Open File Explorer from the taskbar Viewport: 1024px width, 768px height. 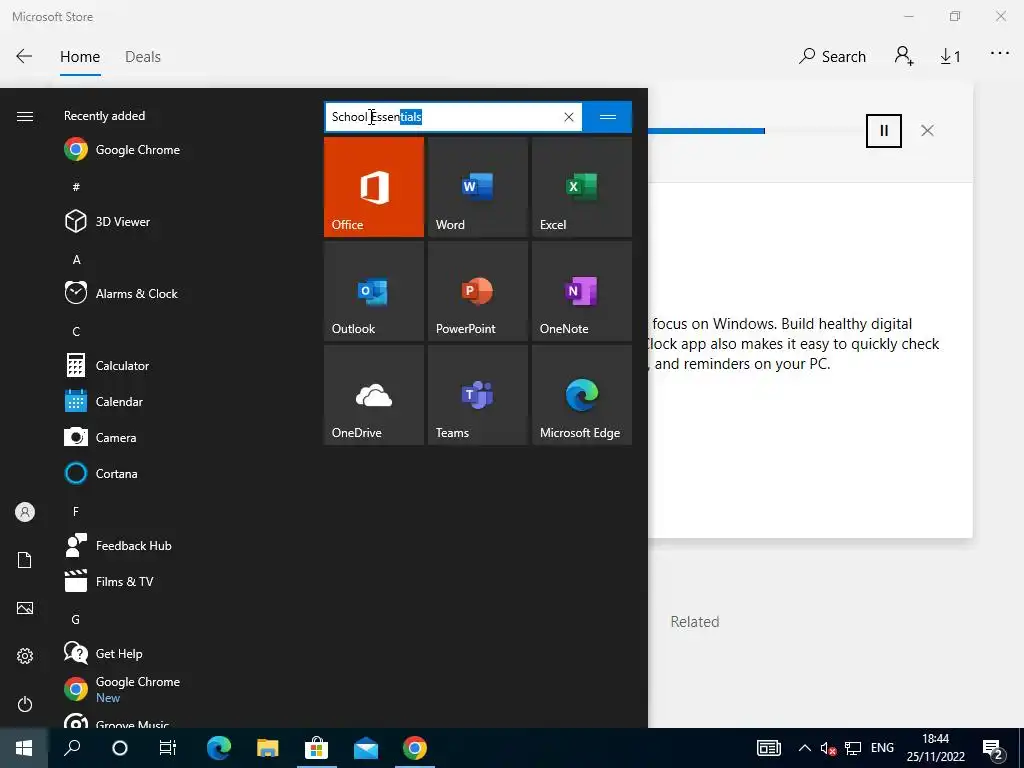tap(267, 748)
